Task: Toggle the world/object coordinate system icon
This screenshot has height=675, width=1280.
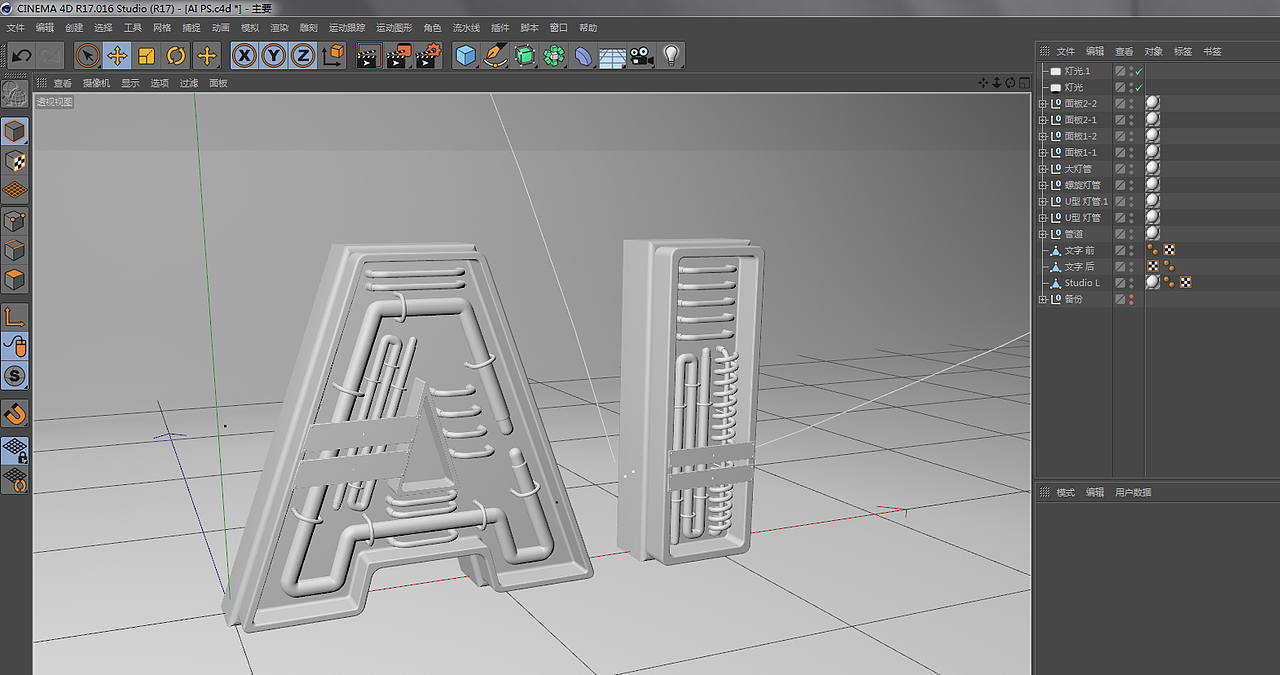Action: point(333,56)
